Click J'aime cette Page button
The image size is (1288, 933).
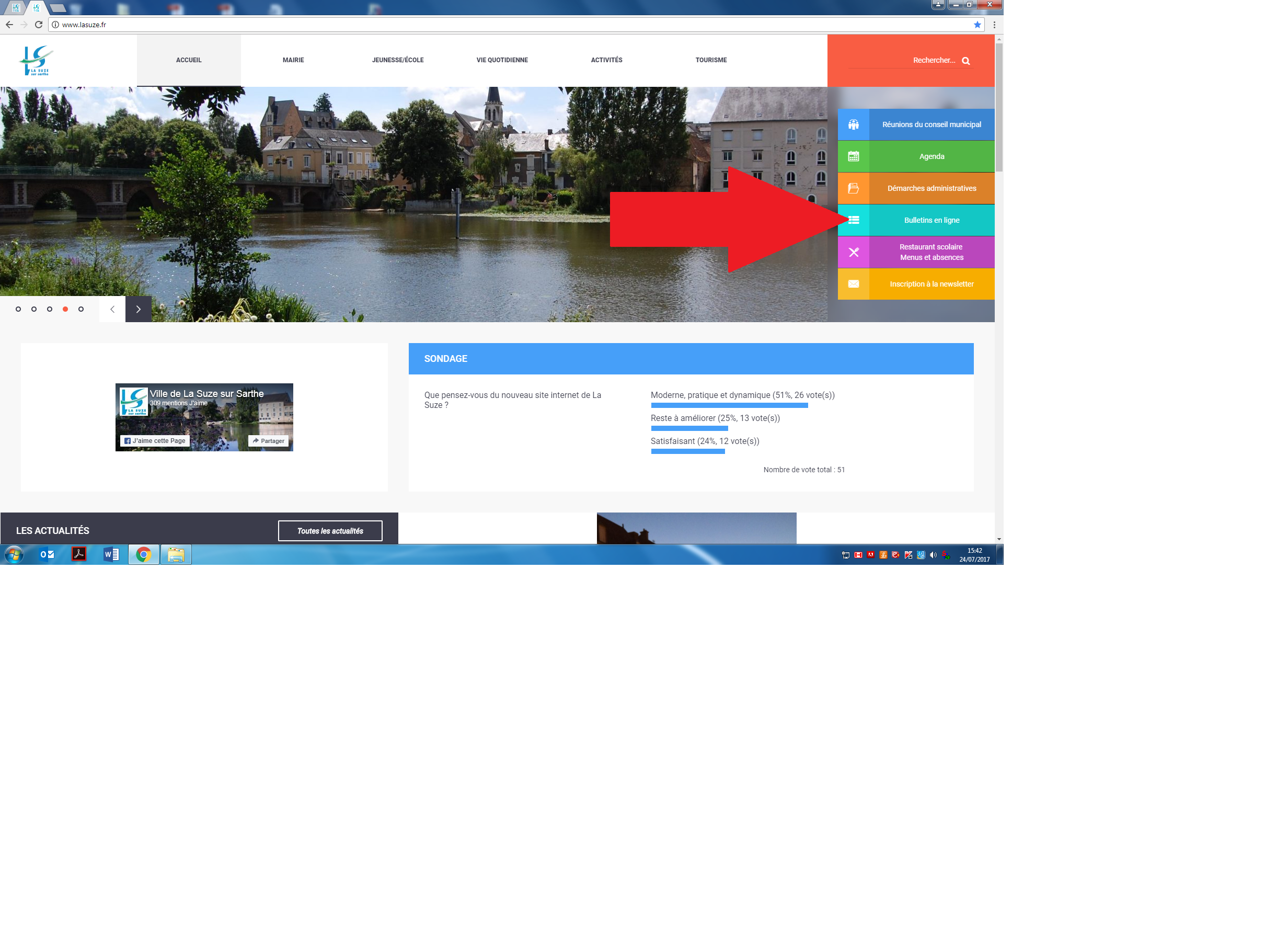[x=155, y=441]
